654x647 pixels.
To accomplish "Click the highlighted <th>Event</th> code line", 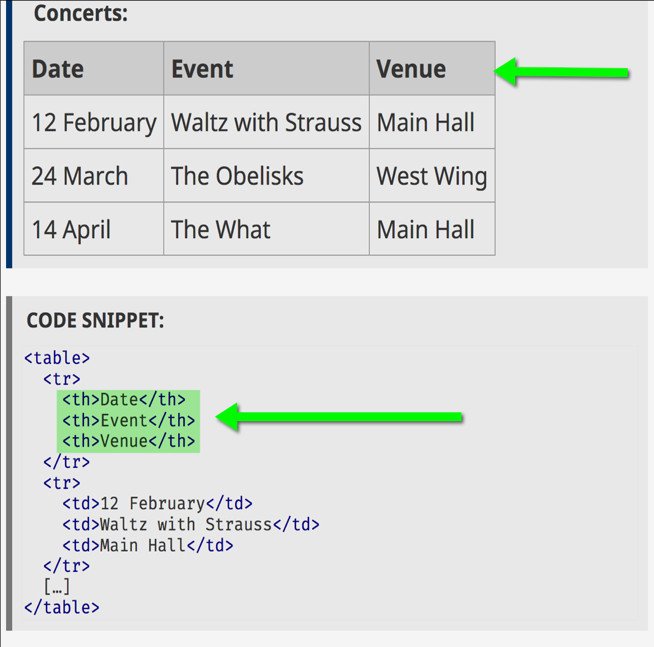I will click(x=128, y=420).
